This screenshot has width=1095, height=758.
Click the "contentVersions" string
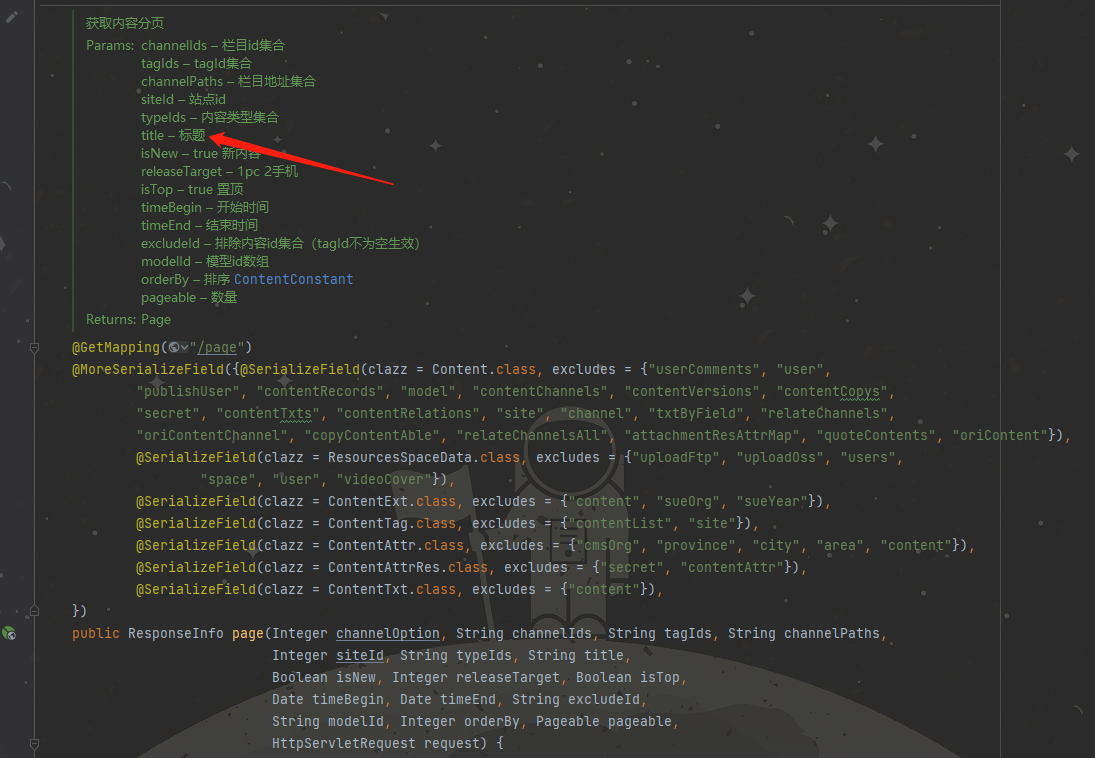tap(692, 391)
